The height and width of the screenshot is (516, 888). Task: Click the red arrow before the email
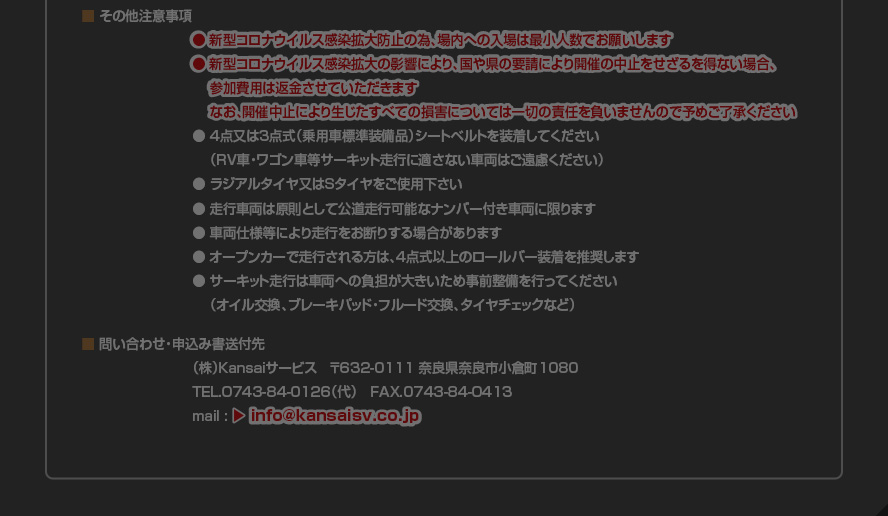(238, 416)
